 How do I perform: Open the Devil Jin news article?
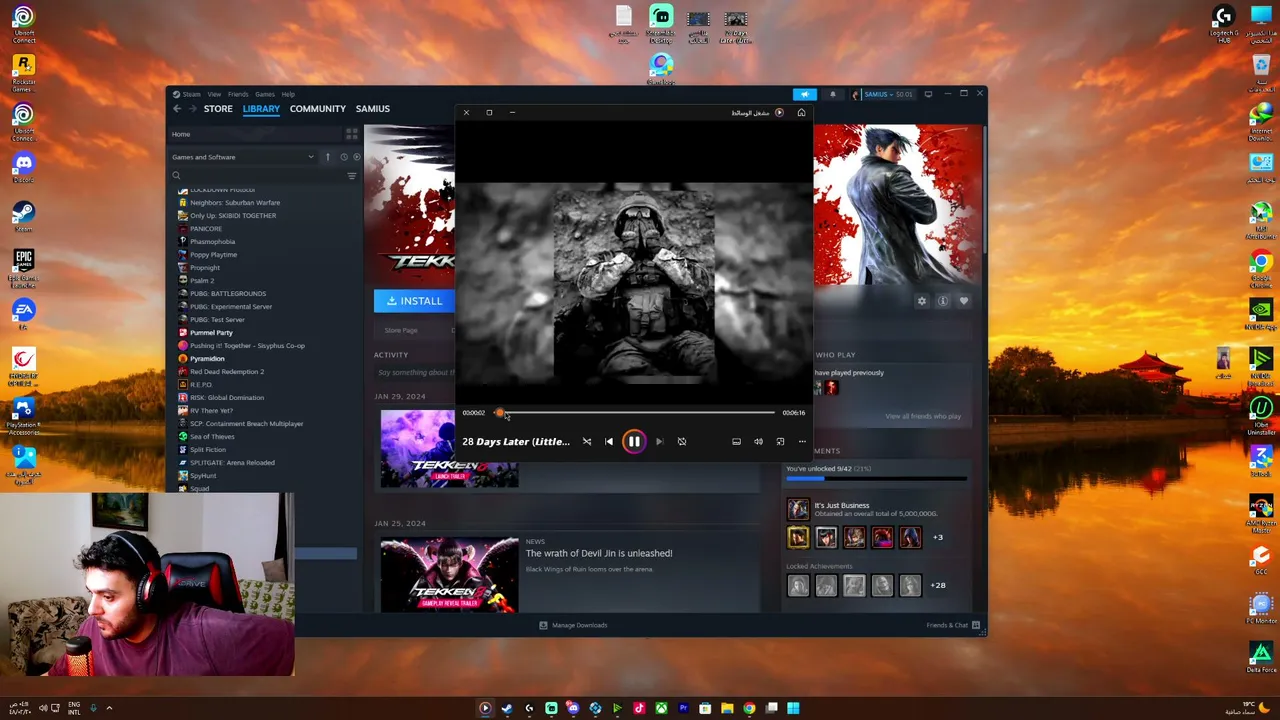[599, 553]
